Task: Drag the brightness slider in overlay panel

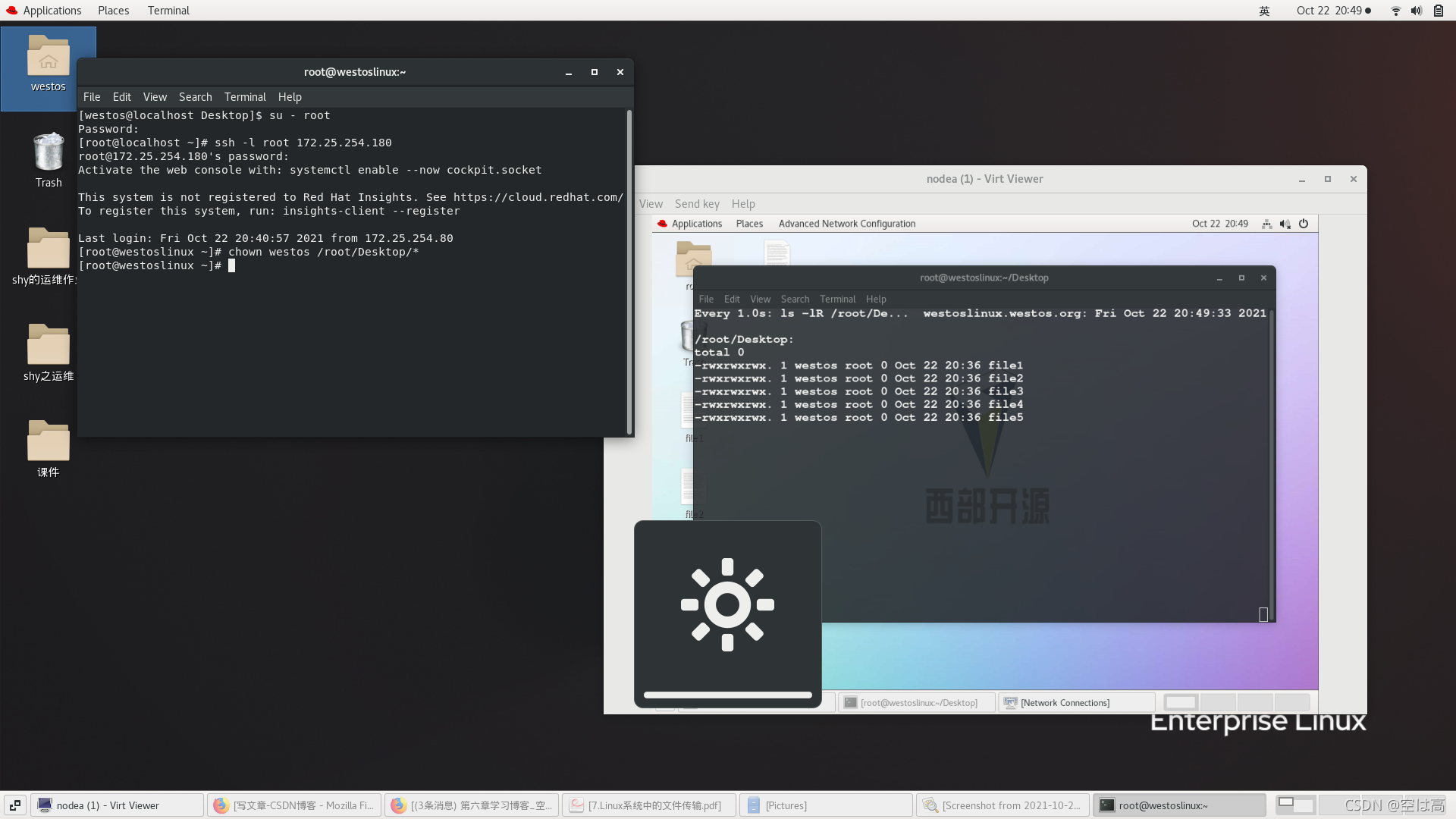Action: click(x=727, y=694)
